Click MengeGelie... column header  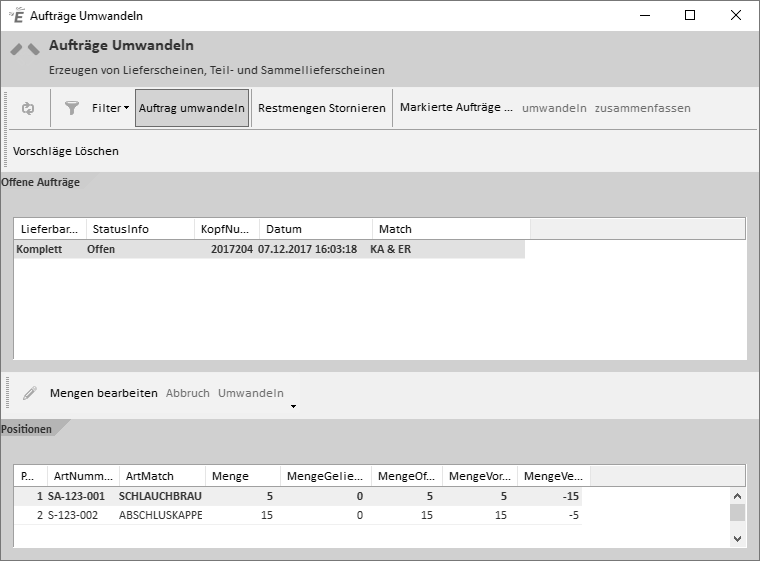[326, 476]
